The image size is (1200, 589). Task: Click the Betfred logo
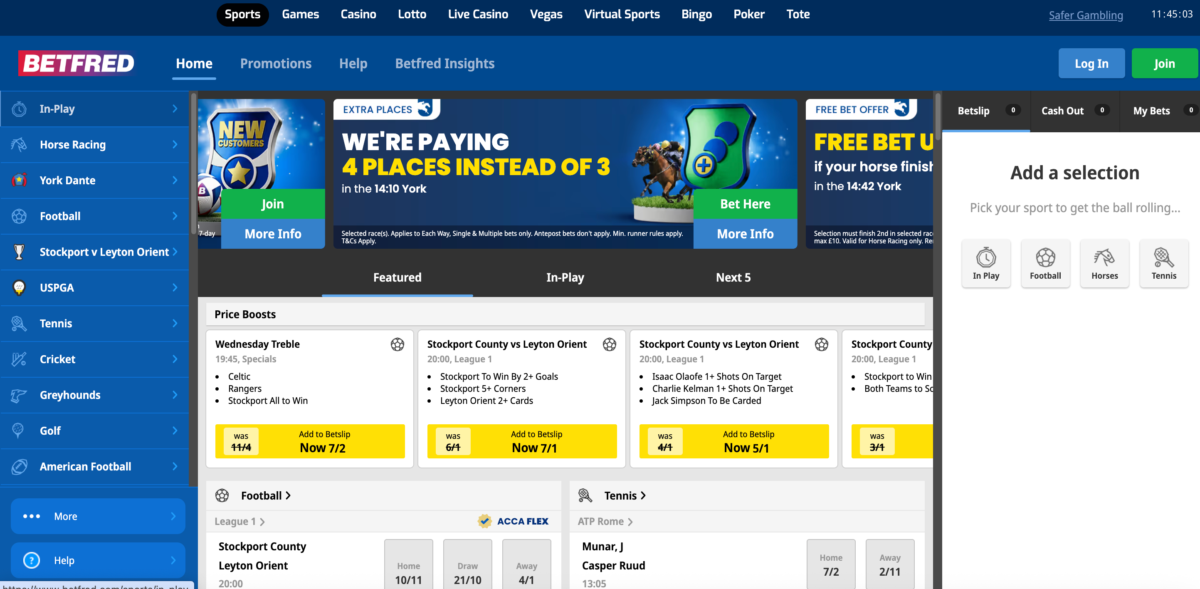[76, 63]
